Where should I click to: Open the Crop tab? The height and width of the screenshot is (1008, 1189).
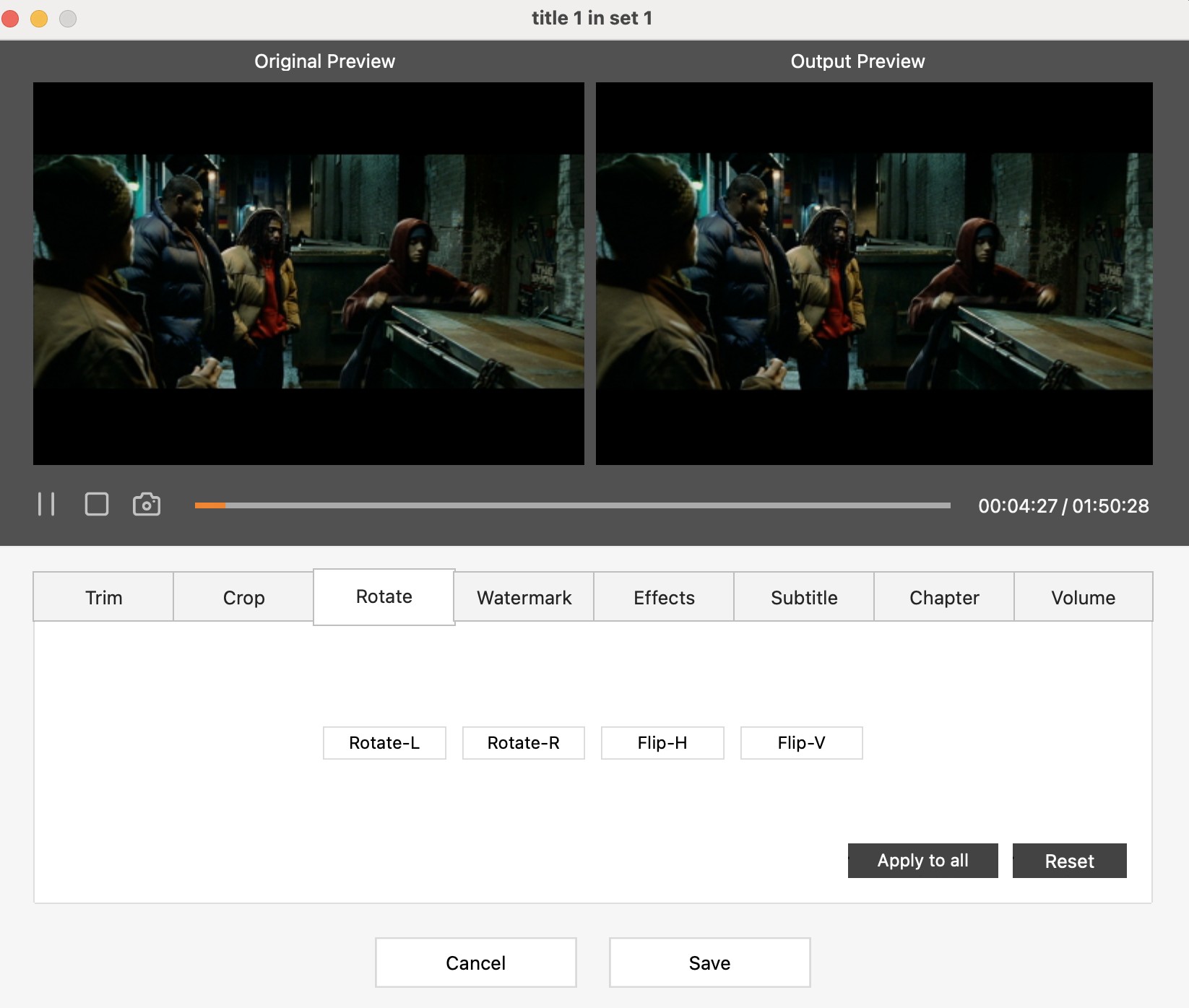pos(243,597)
